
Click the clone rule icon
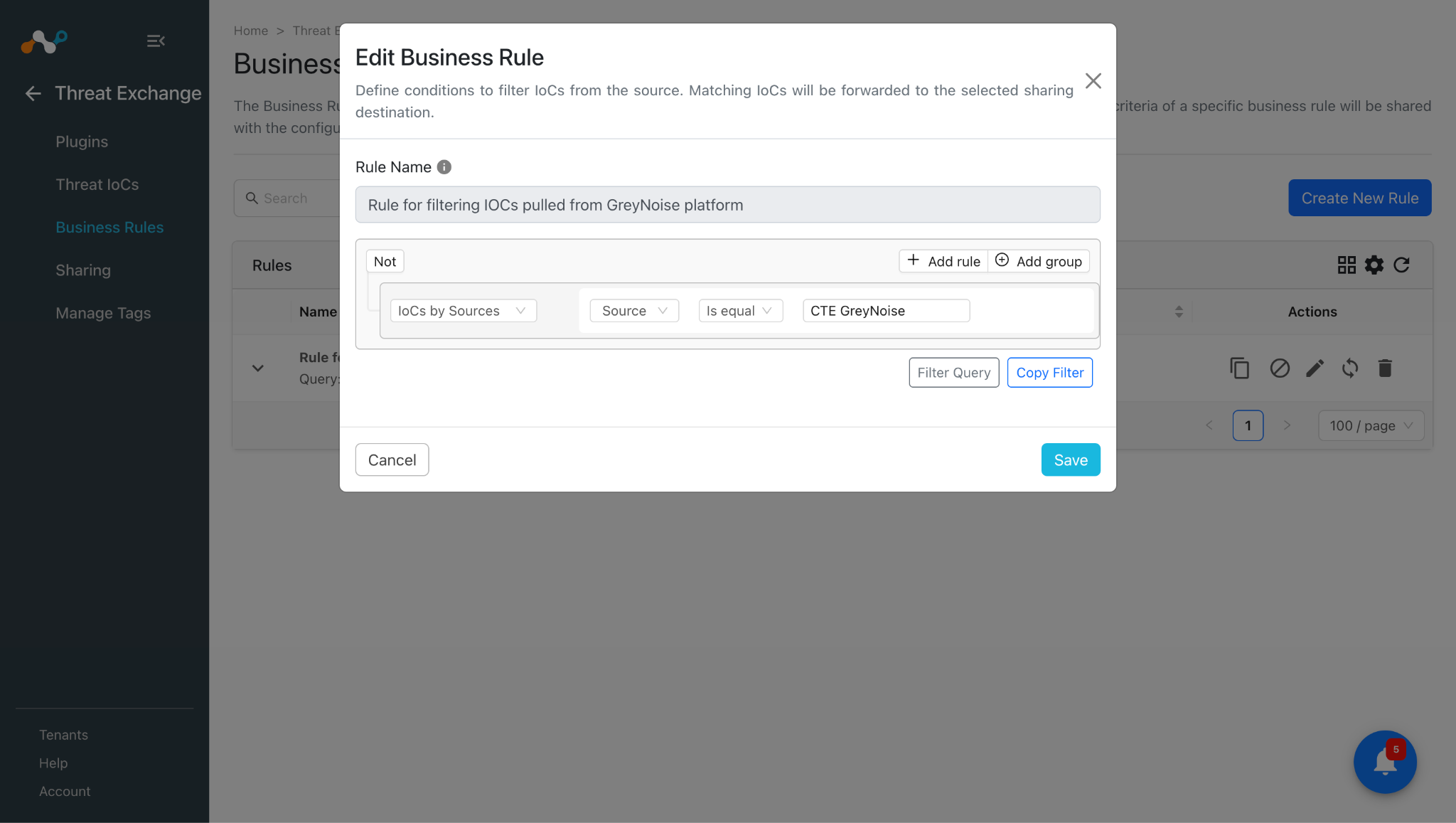(1239, 368)
